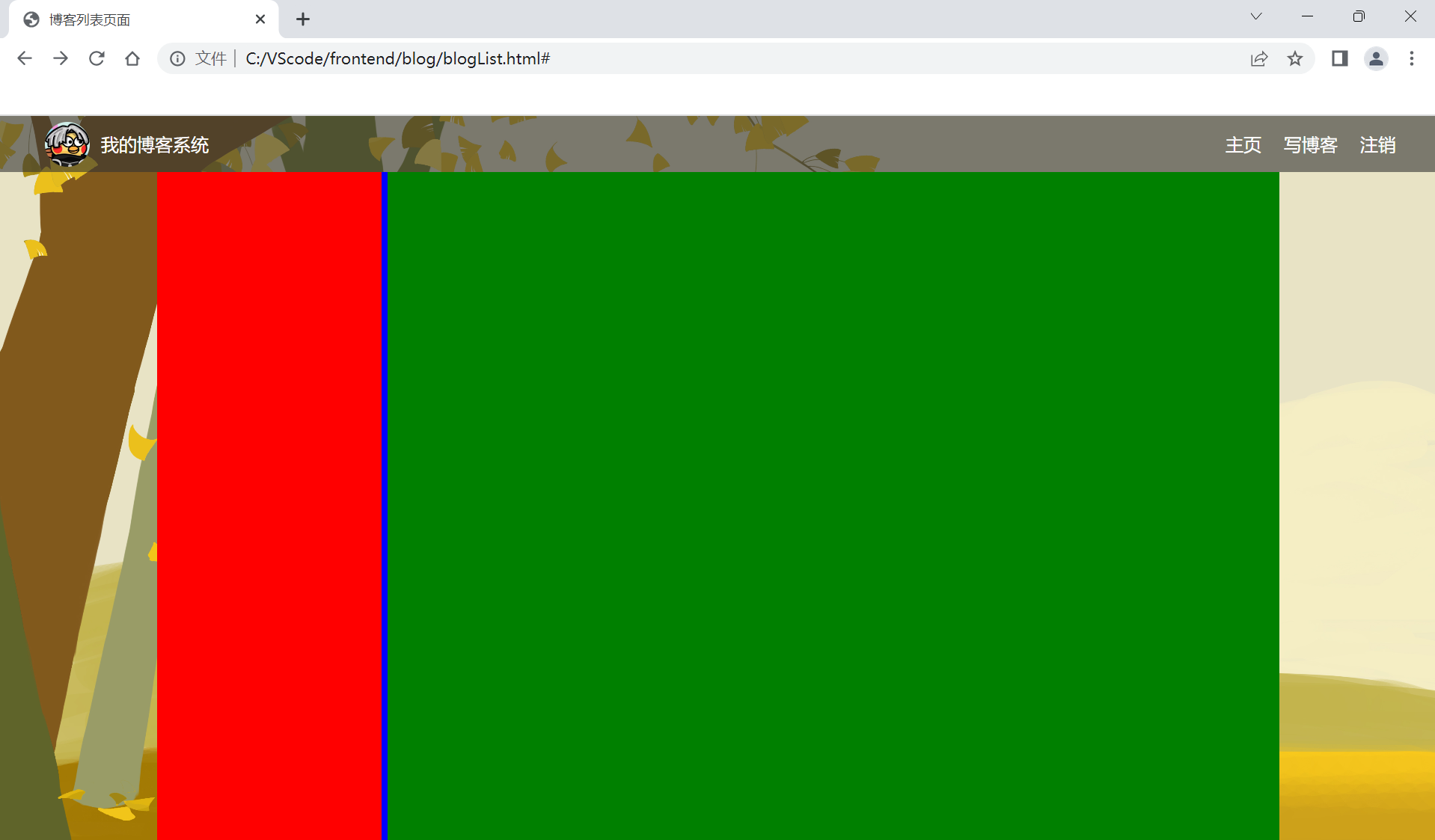
Task: Expand the tab search dropdown
Action: coord(1256,16)
